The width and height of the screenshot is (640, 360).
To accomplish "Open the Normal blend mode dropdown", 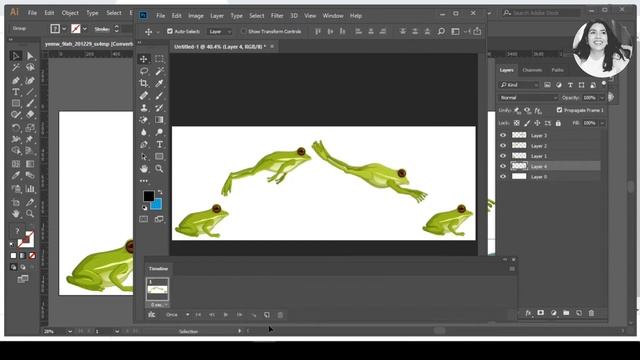I will (x=528, y=98).
